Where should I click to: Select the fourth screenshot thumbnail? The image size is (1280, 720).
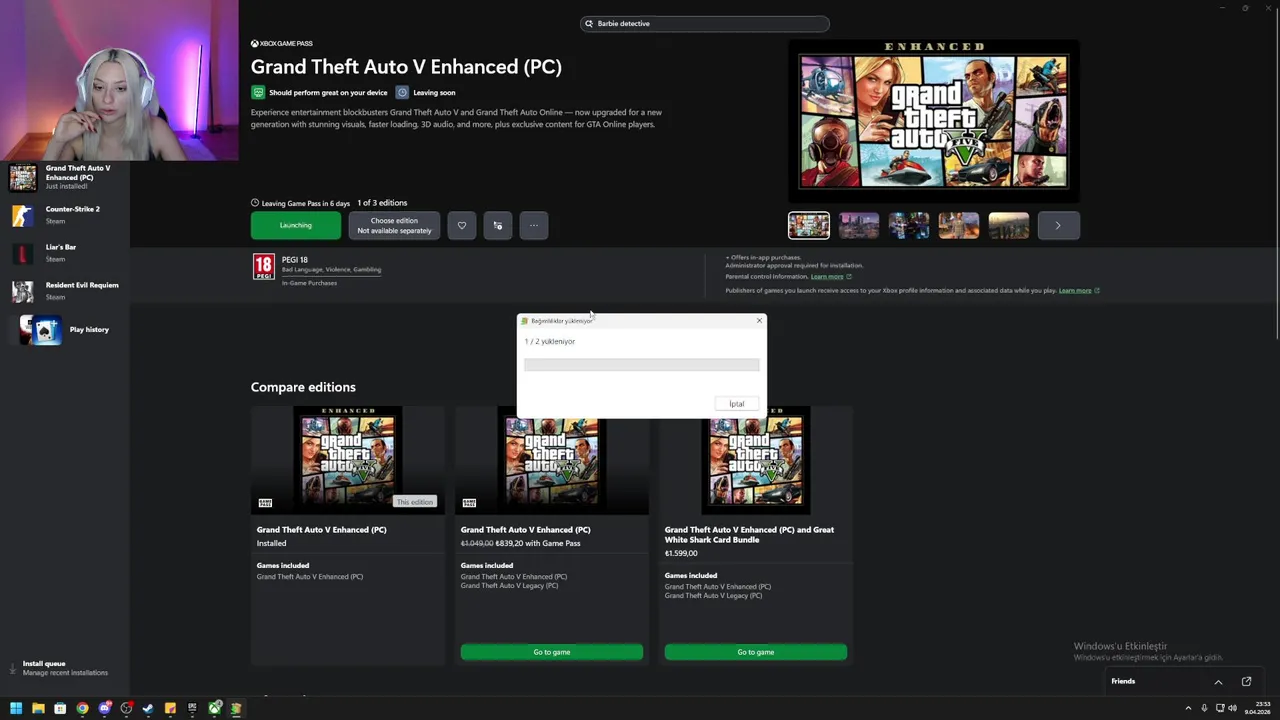pyautogui.click(x=959, y=225)
